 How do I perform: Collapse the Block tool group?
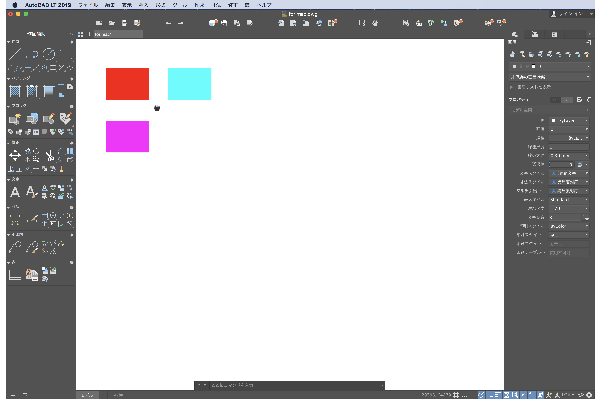tap(8, 106)
